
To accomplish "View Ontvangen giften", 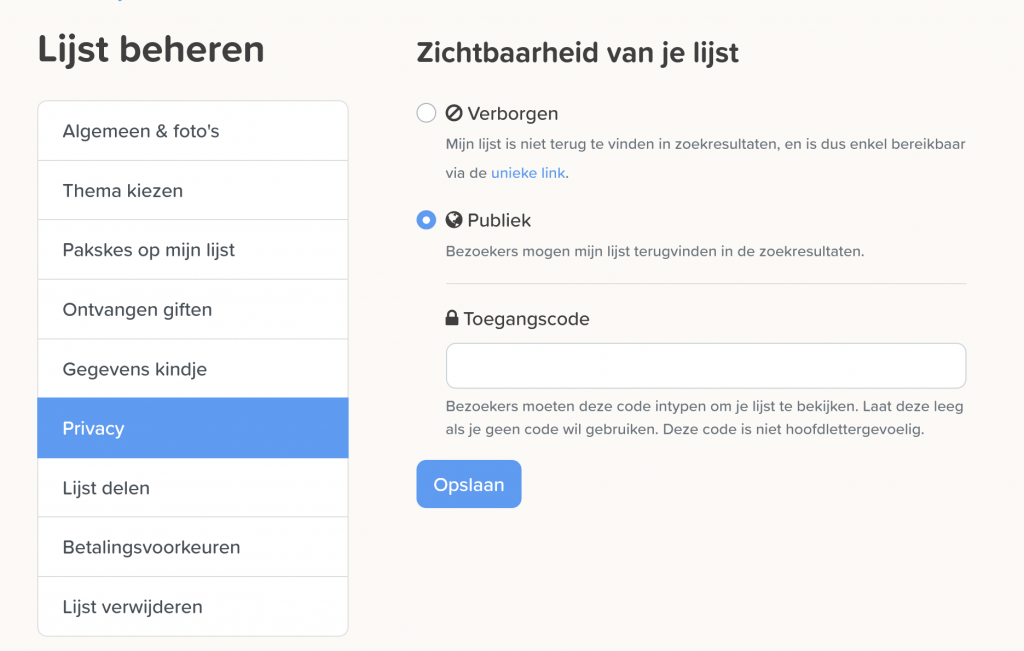I will pyautogui.click(x=193, y=310).
